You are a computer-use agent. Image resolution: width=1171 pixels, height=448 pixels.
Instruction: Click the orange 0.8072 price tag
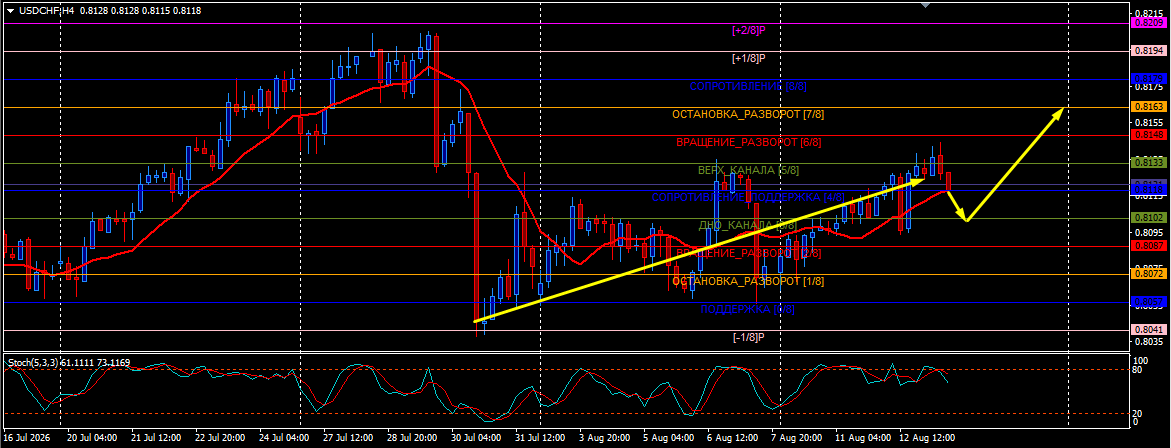(x=1147, y=274)
